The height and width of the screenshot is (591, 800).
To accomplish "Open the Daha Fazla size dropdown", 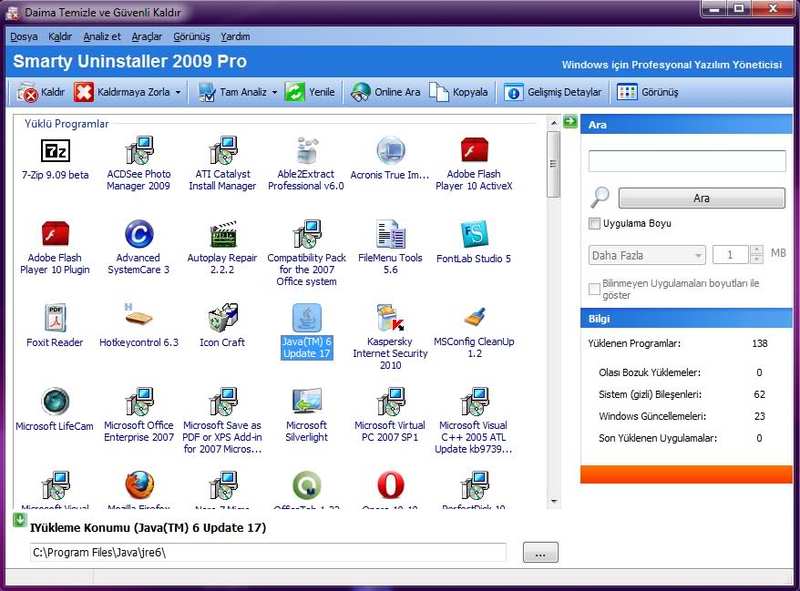I will [x=647, y=255].
